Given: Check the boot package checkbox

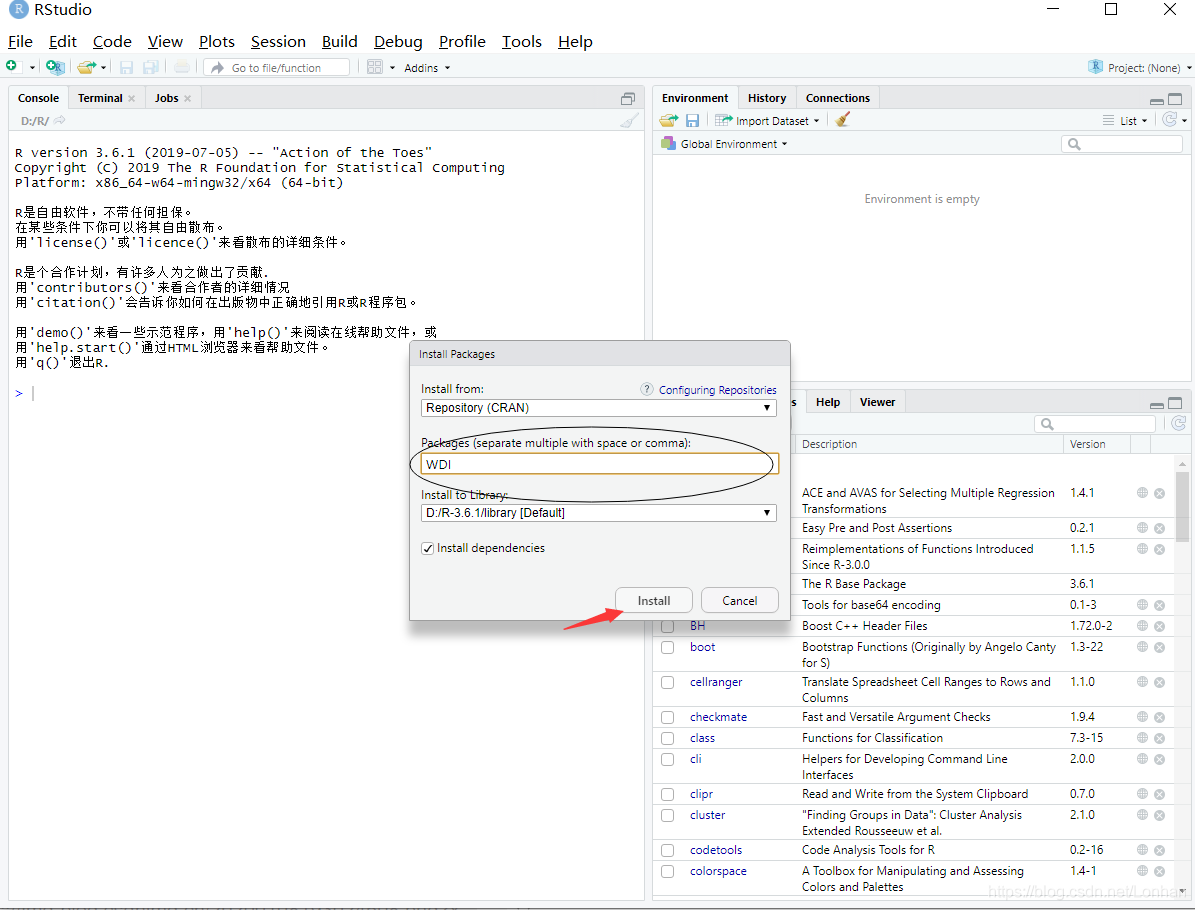Looking at the screenshot, I should point(668,647).
